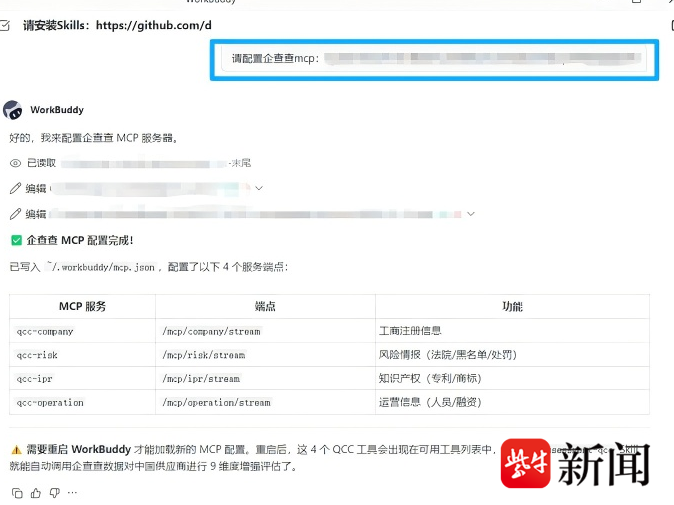
Task: Click the MCP 服务 column header
Action: click(82, 306)
